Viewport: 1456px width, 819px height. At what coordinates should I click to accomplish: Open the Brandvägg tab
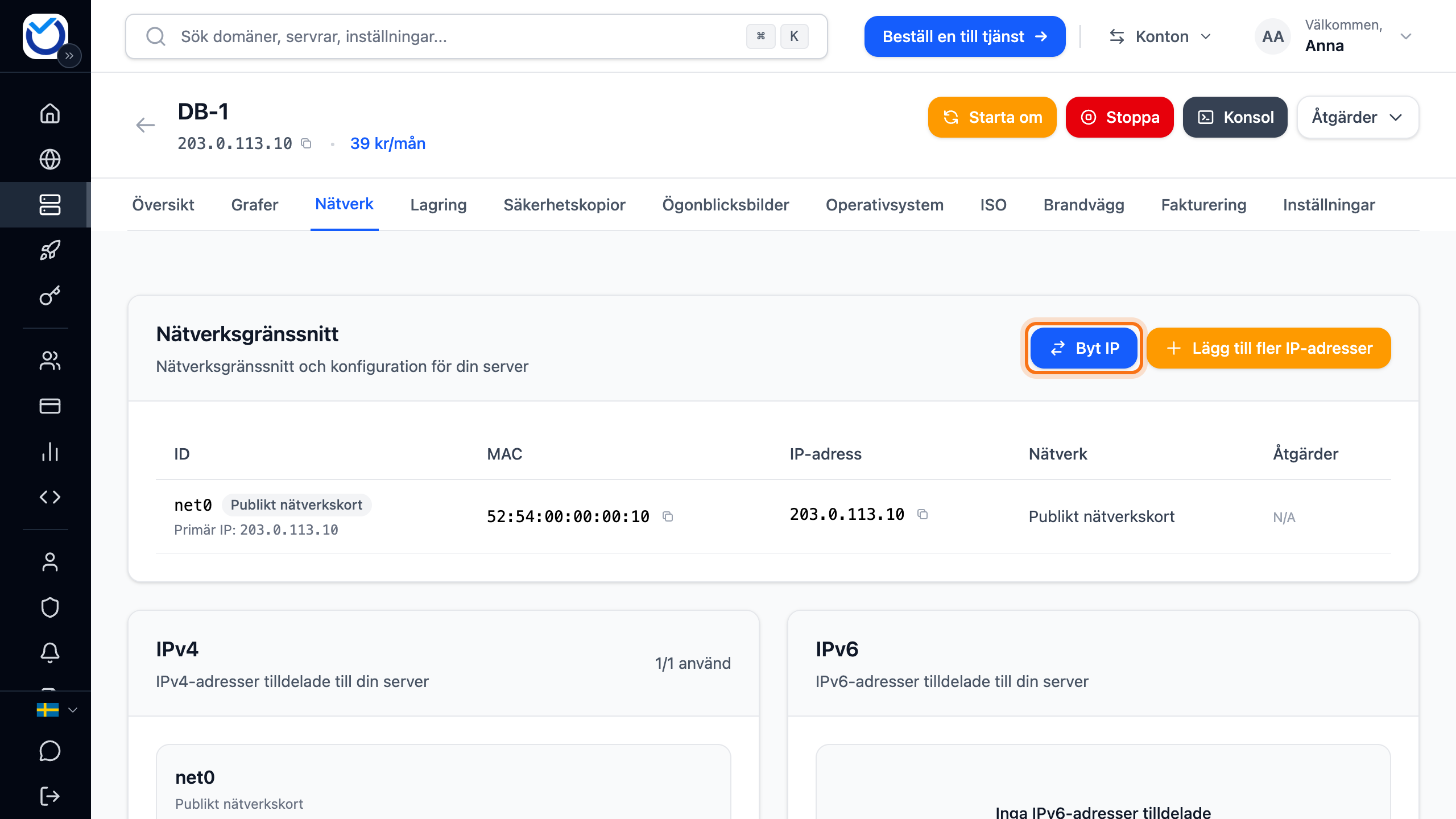(x=1084, y=205)
